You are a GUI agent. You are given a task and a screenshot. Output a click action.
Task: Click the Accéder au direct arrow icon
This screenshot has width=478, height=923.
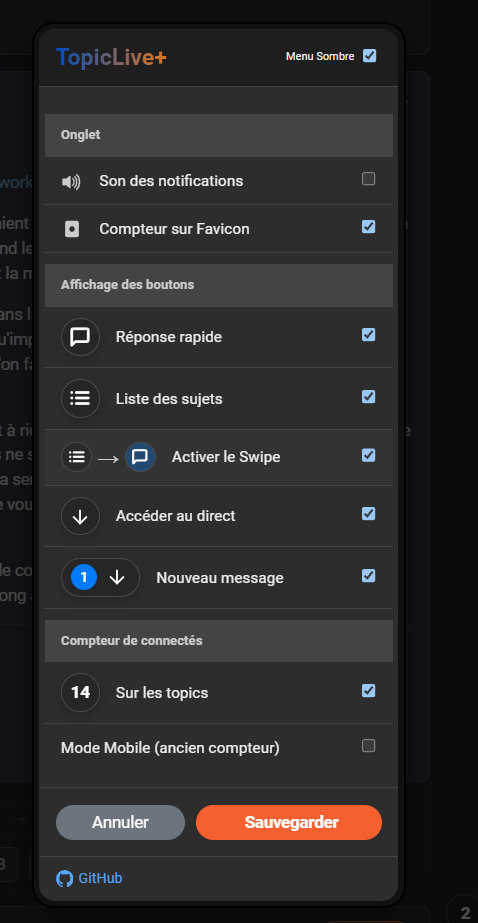pyautogui.click(x=80, y=516)
